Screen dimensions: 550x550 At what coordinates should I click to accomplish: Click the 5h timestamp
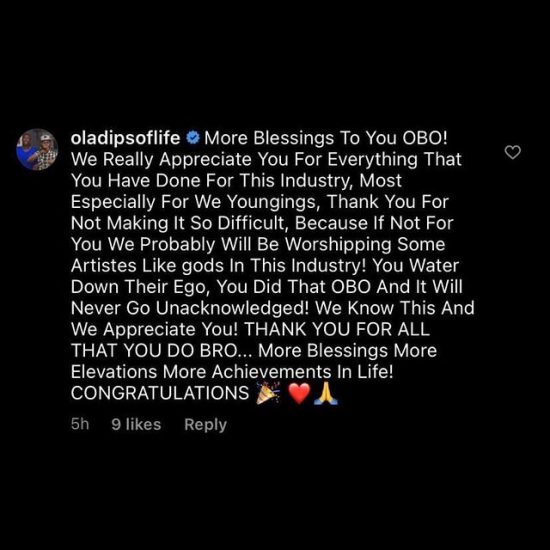[x=80, y=424]
